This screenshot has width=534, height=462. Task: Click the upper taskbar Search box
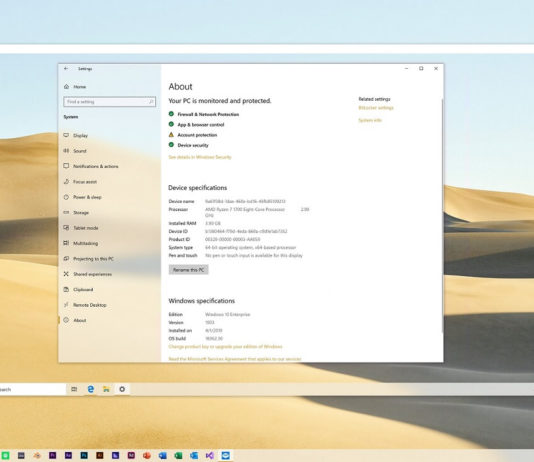point(33,389)
